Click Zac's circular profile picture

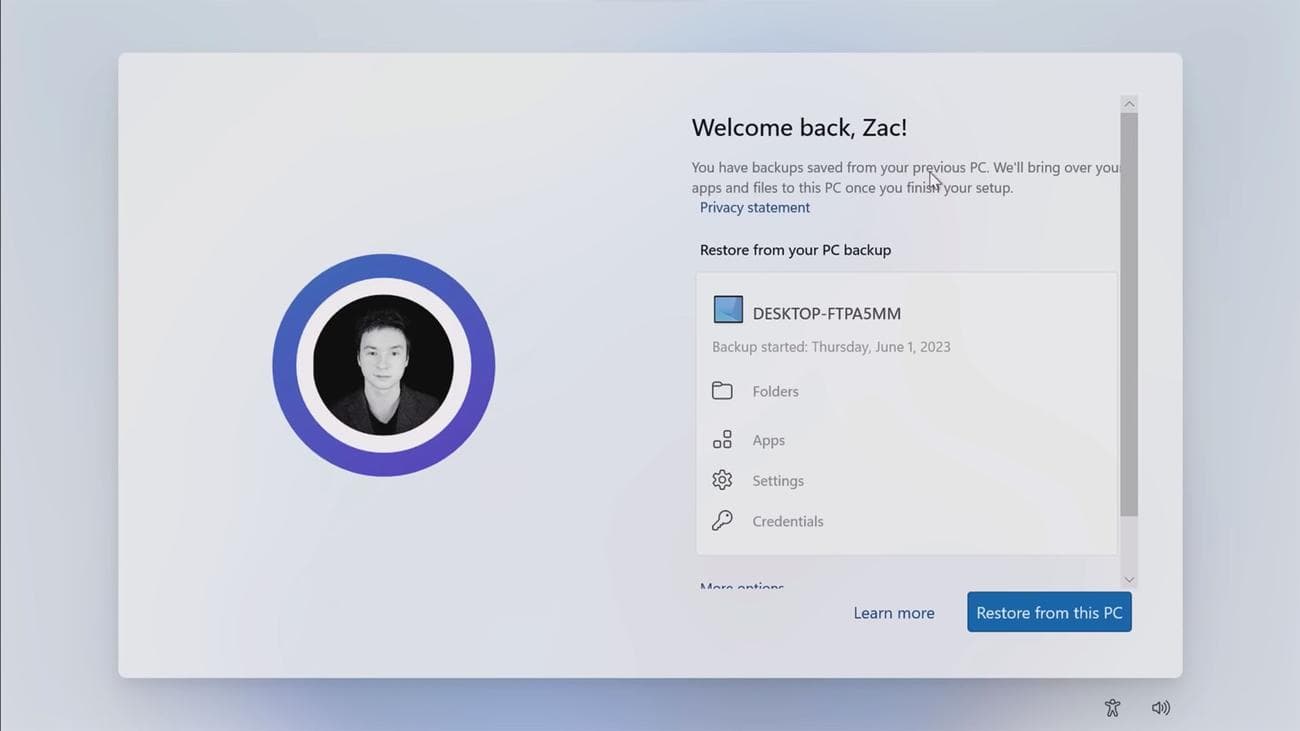coord(383,365)
